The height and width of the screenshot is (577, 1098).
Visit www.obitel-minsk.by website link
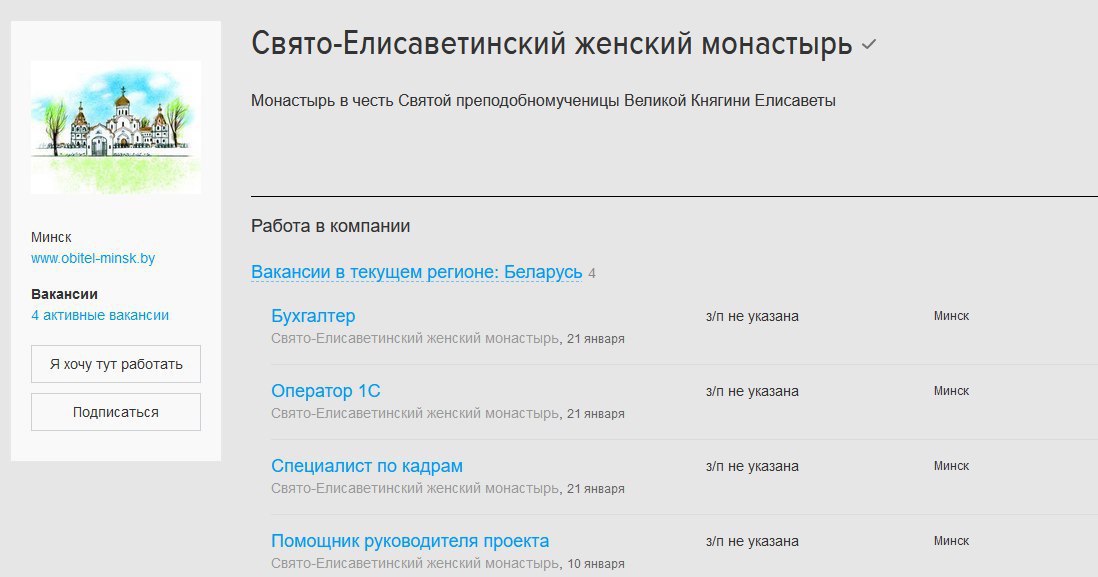[93, 258]
